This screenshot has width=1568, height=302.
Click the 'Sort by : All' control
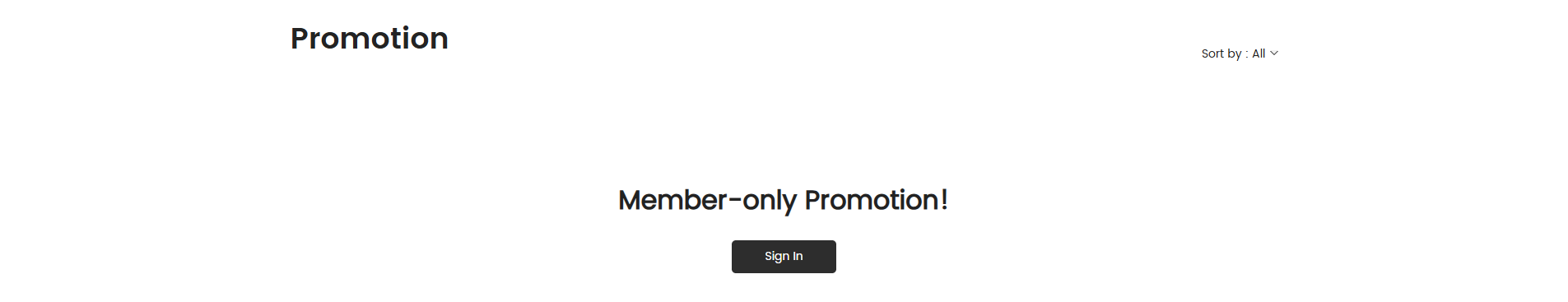1240,53
